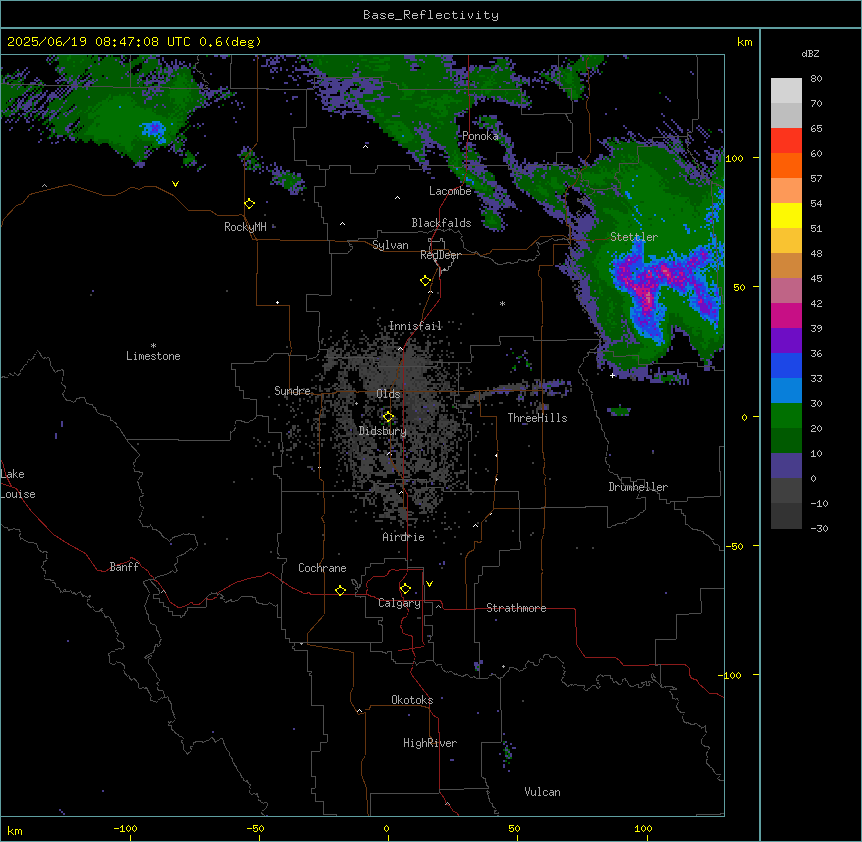Screen dimensions: 862x842
Task: Click the Vulcan label
Action: pos(543,792)
